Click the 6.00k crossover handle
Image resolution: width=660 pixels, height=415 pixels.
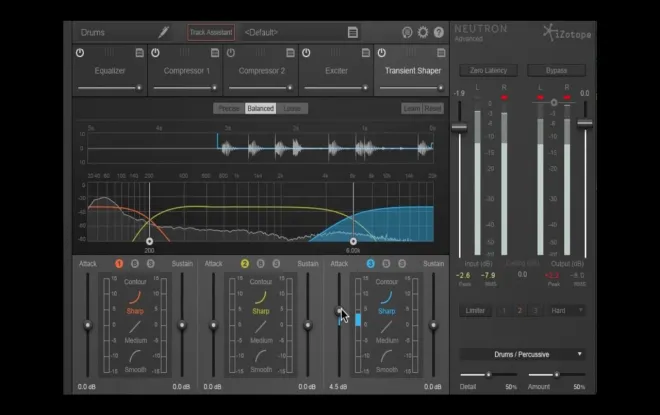353,241
